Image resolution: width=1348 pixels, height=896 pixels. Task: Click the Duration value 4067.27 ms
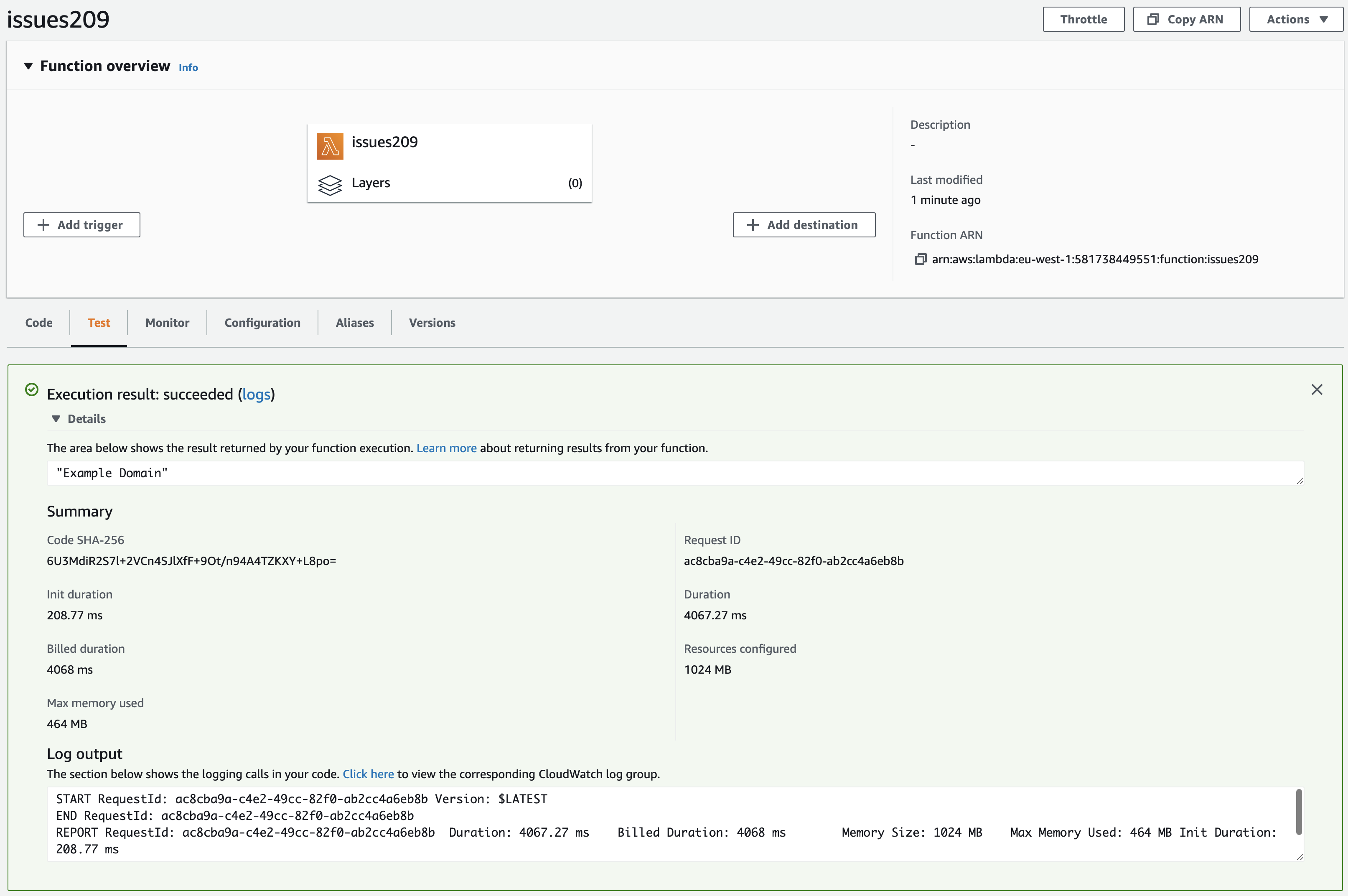click(x=715, y=616)
